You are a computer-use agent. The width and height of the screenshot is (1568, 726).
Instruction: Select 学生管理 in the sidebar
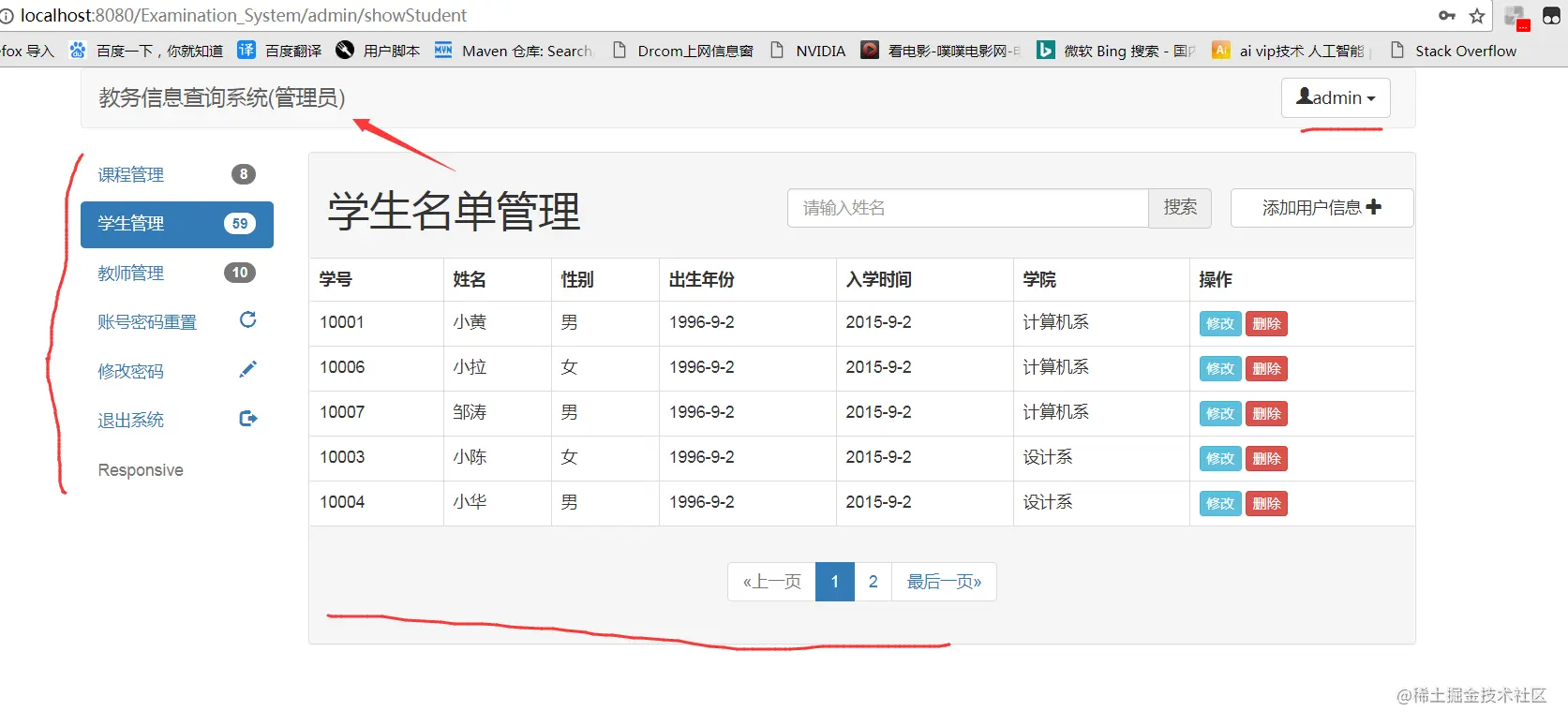[177, 224]
